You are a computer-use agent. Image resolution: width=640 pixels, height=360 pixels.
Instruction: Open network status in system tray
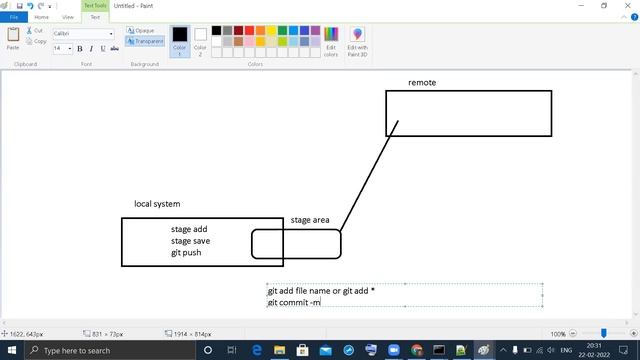pos(540,350)
